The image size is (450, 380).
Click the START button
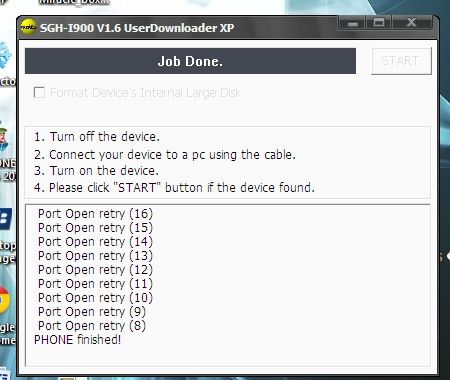point(401,61)
